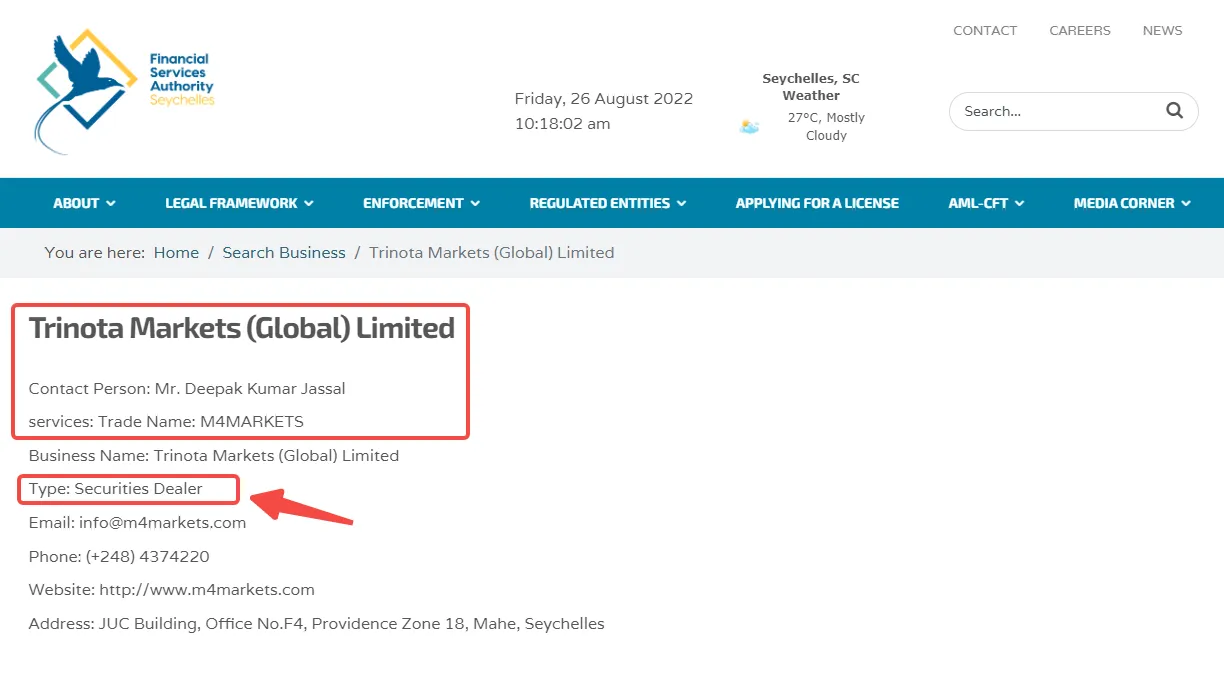
Task: Expand the AML-CFT dropdown chevron
Action: point(1020,203)
